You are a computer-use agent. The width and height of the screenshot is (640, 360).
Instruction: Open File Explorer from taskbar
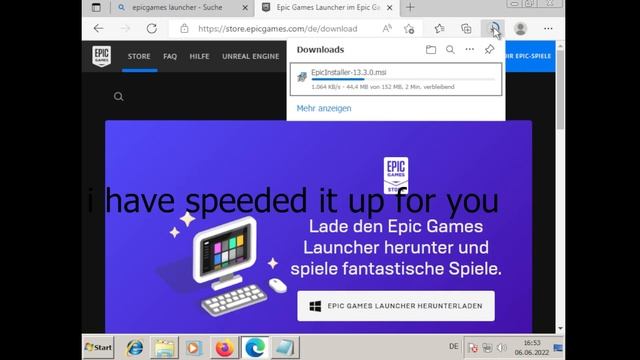coord(164,348)
